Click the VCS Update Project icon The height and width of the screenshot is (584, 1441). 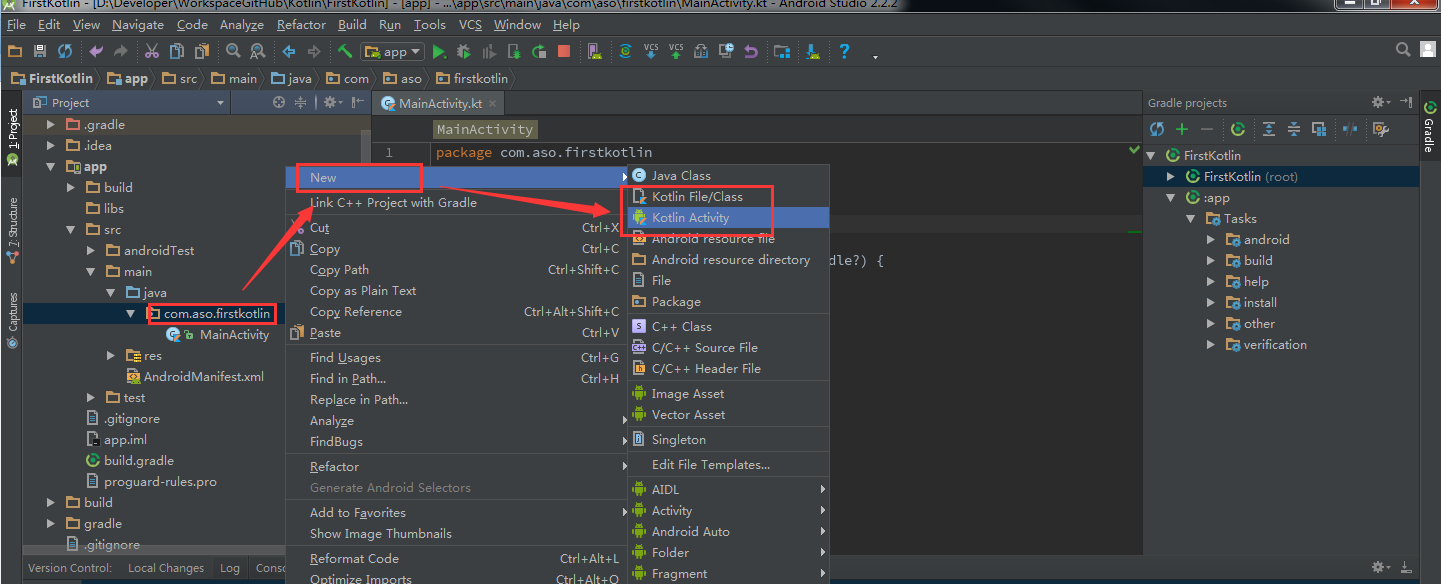coord(651,51)
